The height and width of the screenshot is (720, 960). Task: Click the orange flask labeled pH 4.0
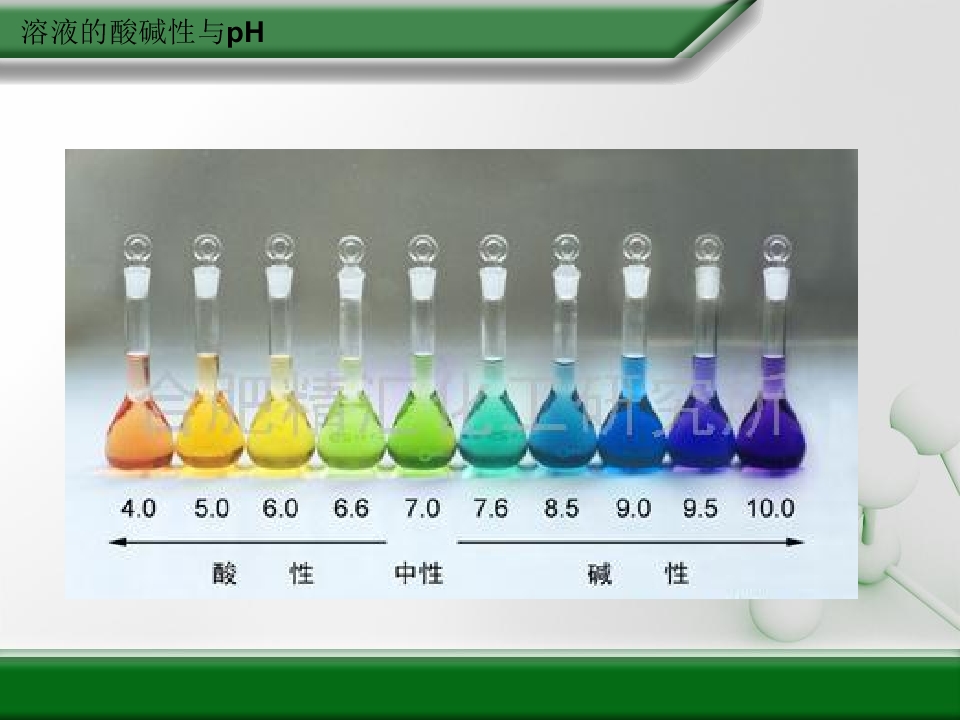(138, 430)
